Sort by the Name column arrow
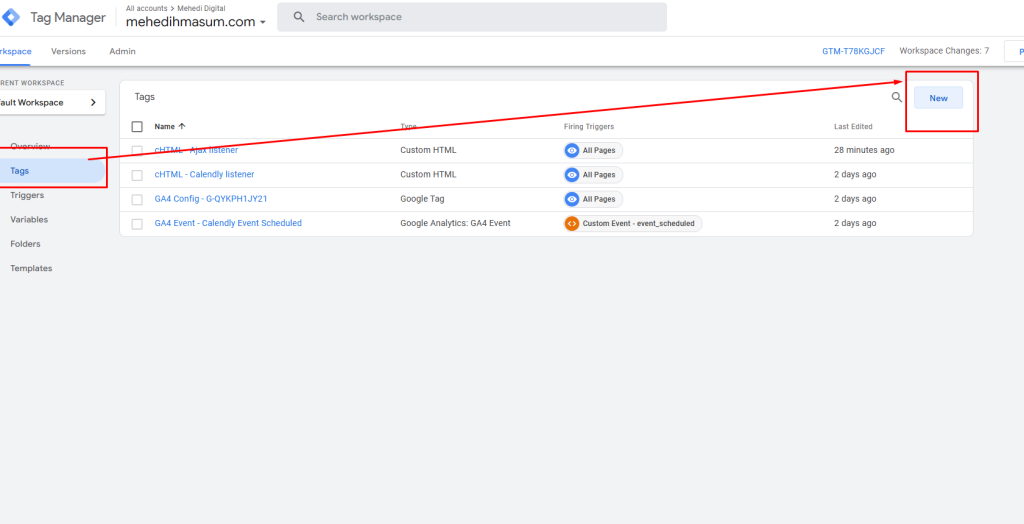The width and height of the screenshot is (1024, 524). click(x=182, y=126)
